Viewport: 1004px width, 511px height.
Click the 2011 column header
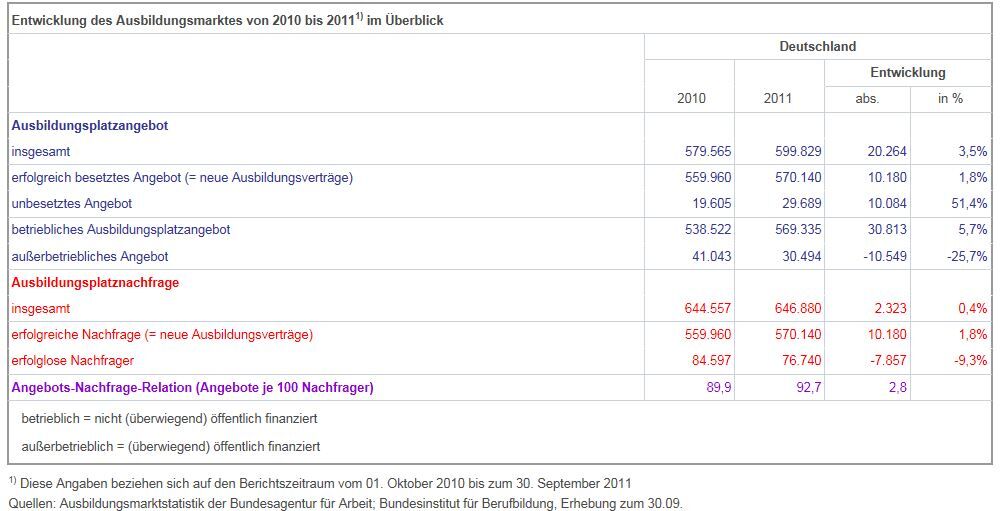[x=777, y=98]
